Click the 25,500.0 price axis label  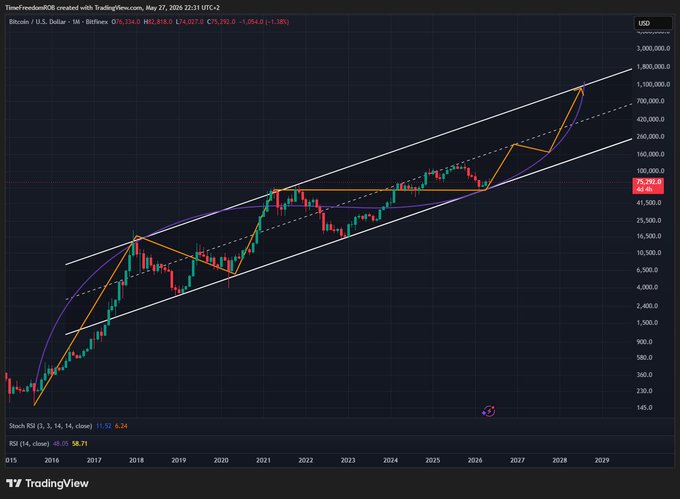(649, 221)
